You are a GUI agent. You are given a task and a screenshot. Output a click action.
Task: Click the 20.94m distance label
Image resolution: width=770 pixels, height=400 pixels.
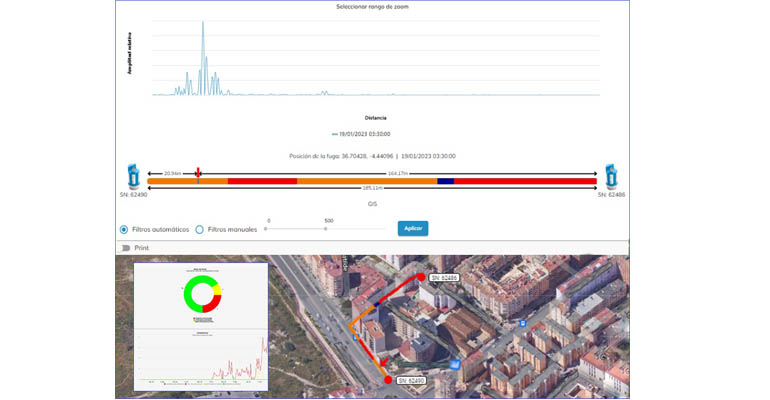(x=172, y=174)
